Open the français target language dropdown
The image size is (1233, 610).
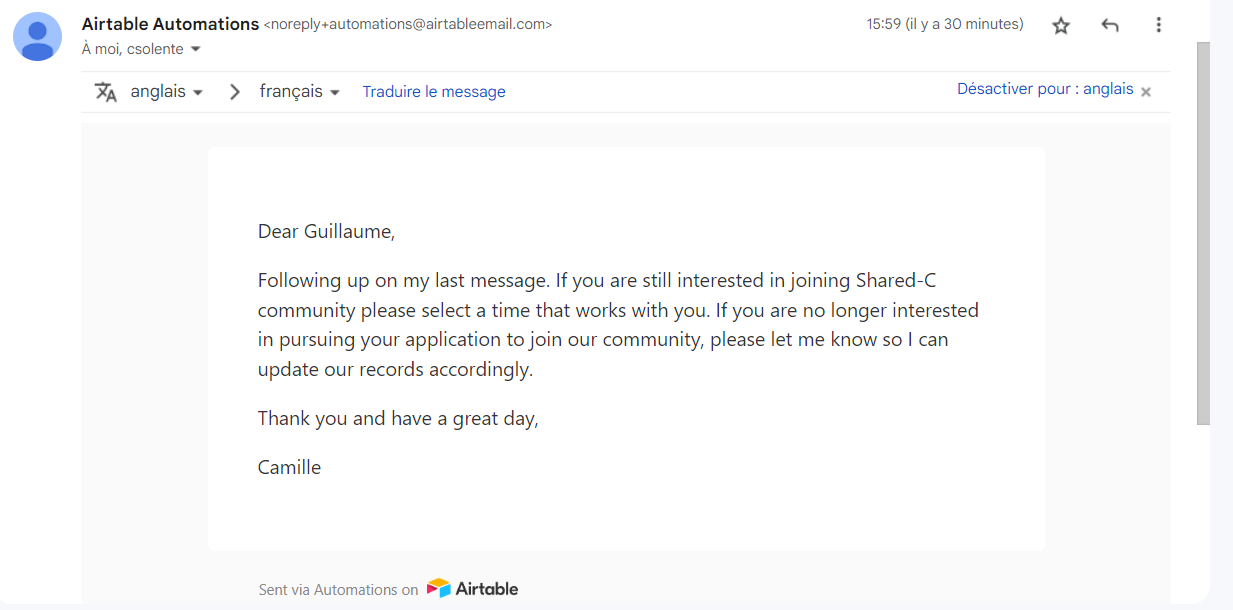tap(300, 91)
